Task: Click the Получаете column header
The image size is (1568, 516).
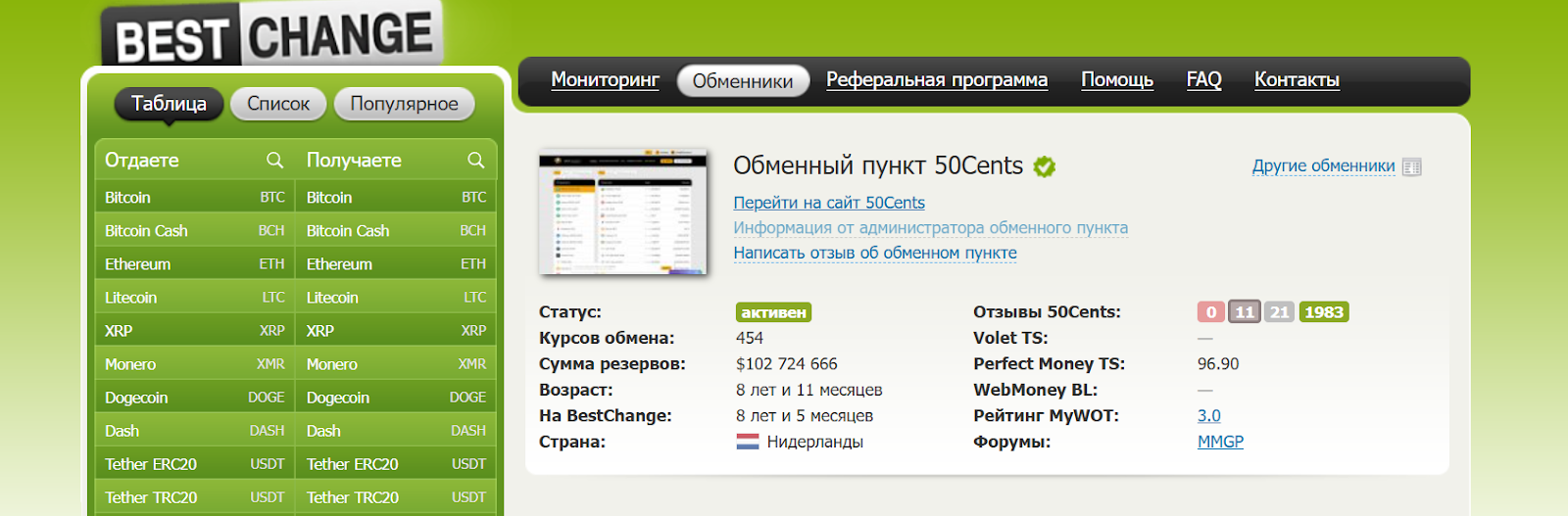Action: [x=354, y=160]
